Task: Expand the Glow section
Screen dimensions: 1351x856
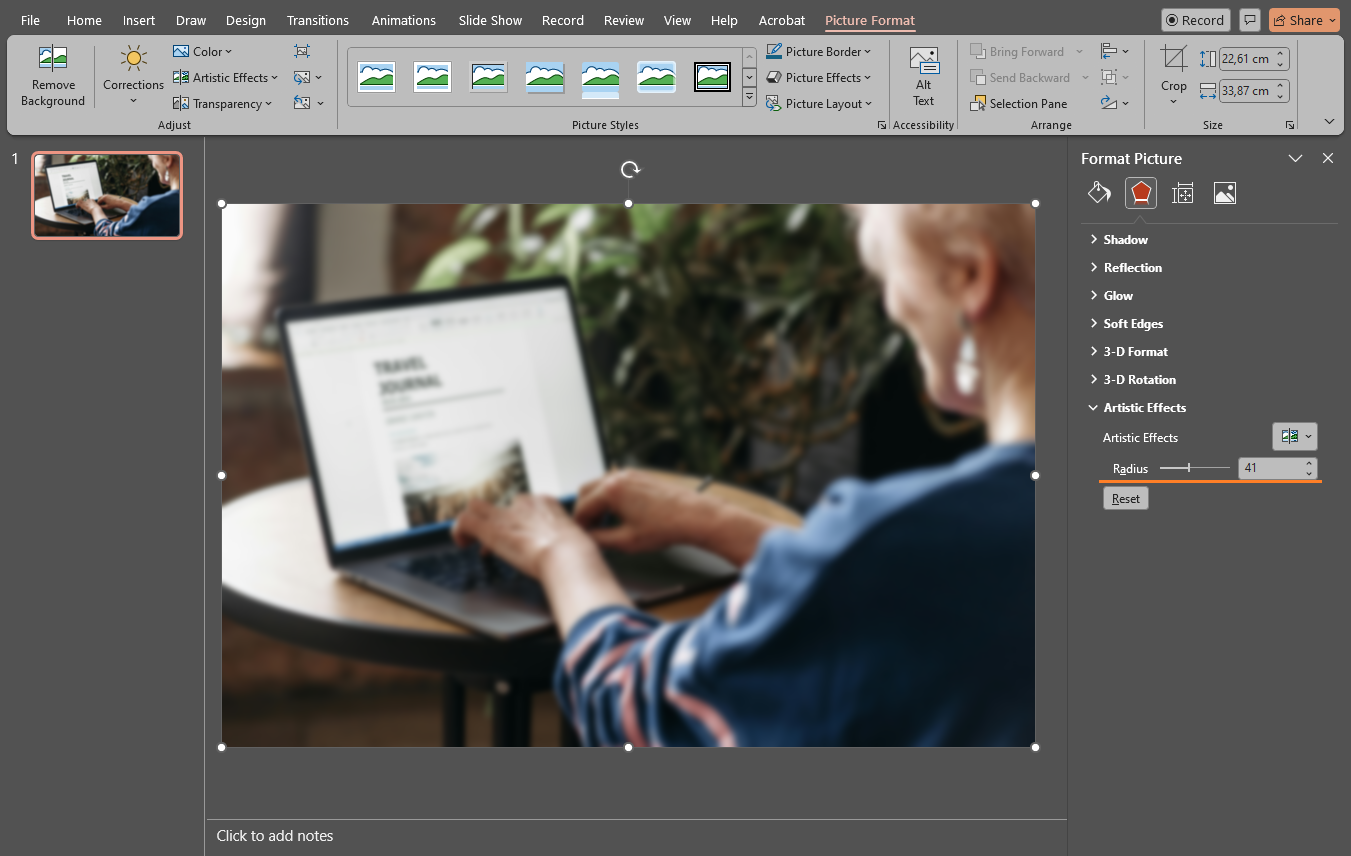Action: 1111,295
